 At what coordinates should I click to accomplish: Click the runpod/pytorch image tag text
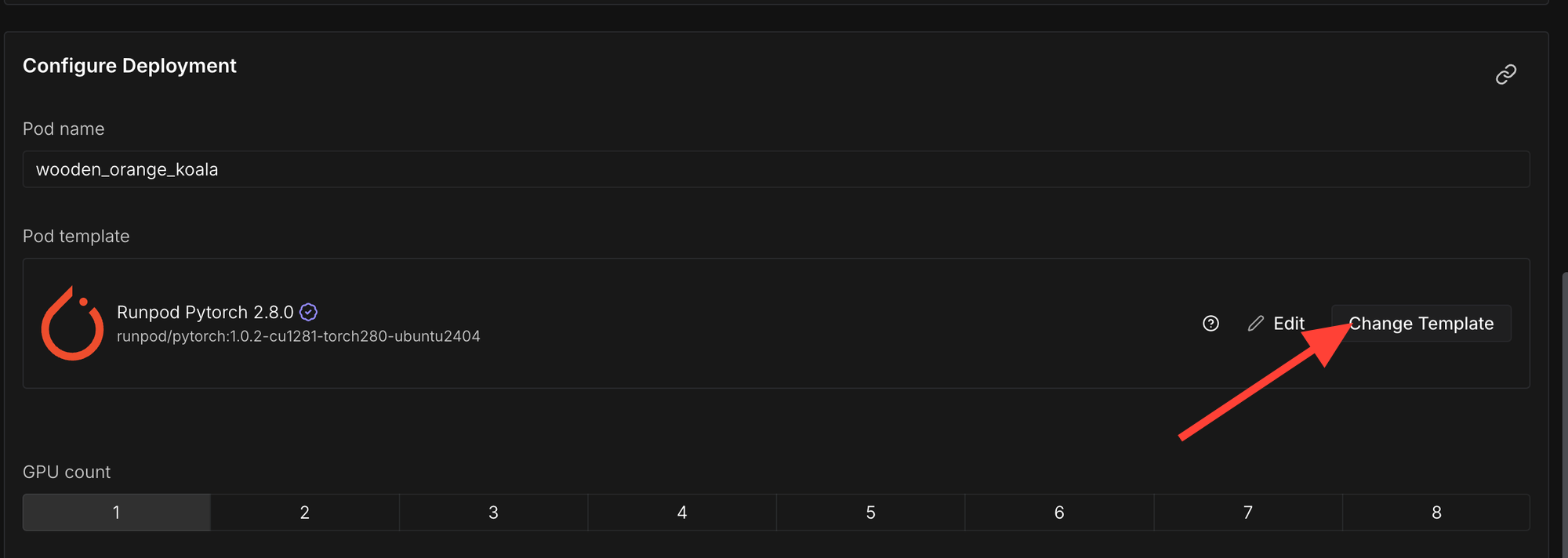(298, 336)
